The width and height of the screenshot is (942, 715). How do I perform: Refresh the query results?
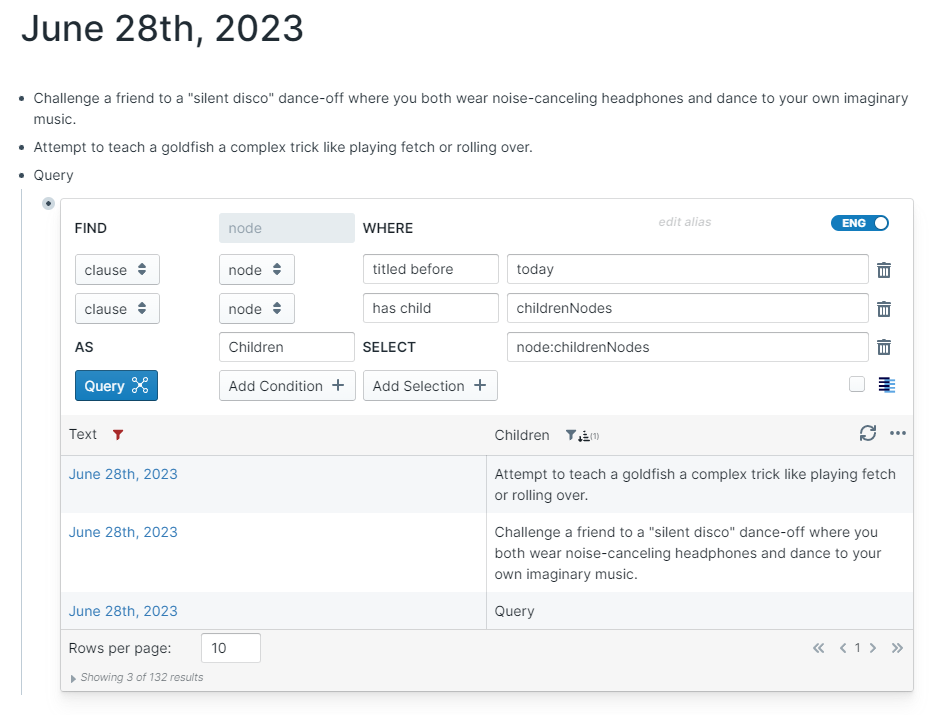click(x=868, y=434)
